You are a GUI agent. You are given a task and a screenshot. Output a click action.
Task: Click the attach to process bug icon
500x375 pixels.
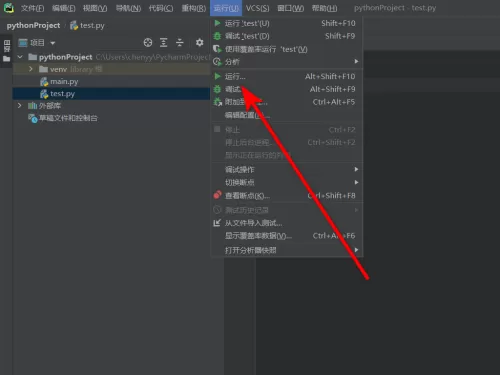(x=217, y=102)
